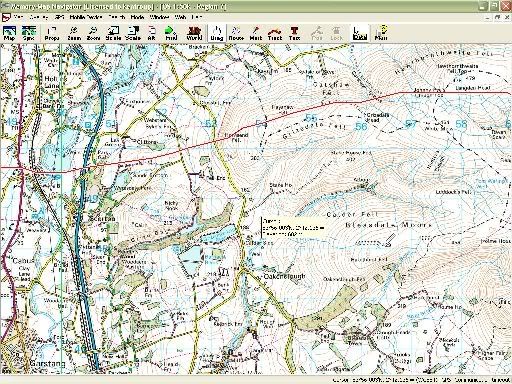Select the Track drawing tool
This screenshot has height=384, width=512.
(275, 33)
